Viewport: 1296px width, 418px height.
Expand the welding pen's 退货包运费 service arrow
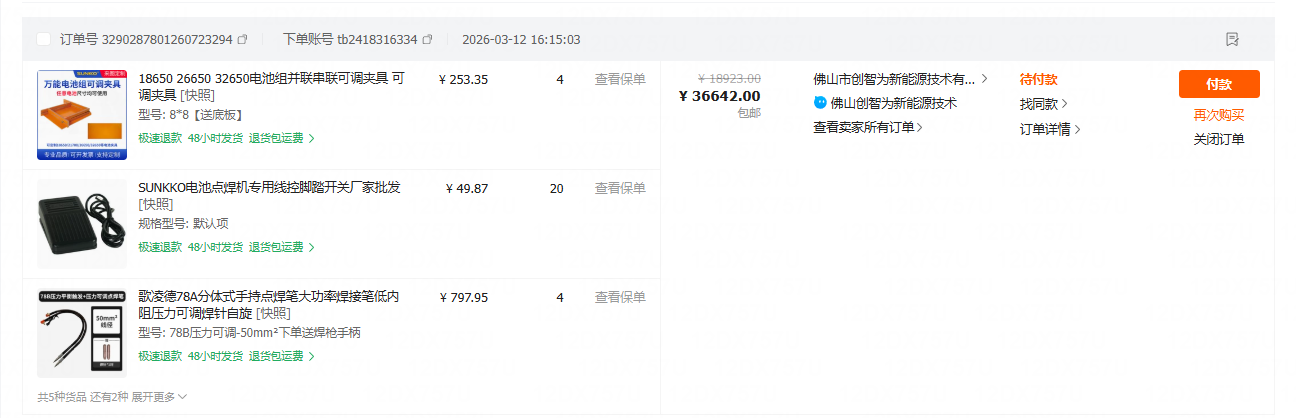[311, 357]
